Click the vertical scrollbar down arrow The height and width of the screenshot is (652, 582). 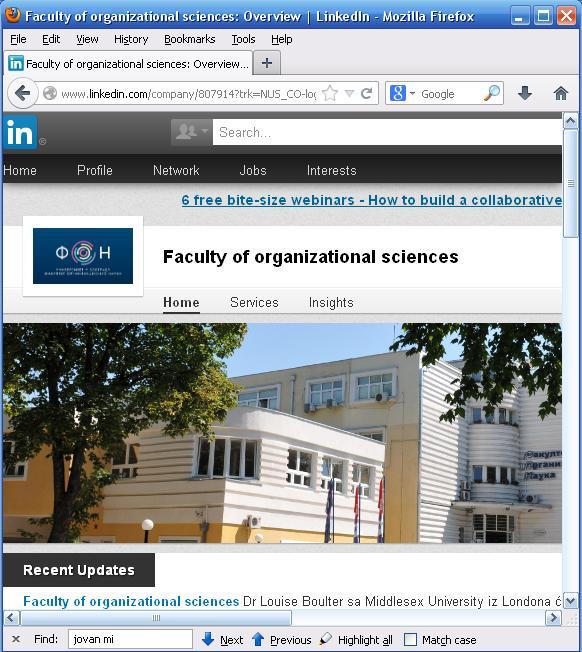pyautogui.click(x=570, y=600)
